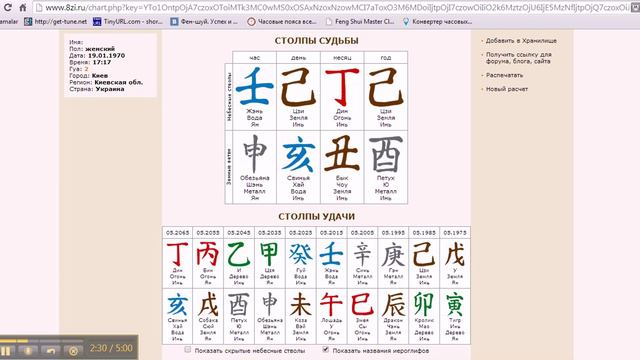The image size is (640, 360).
Task: Open the get-tune.net bookmark
Action: click(56, 22)
